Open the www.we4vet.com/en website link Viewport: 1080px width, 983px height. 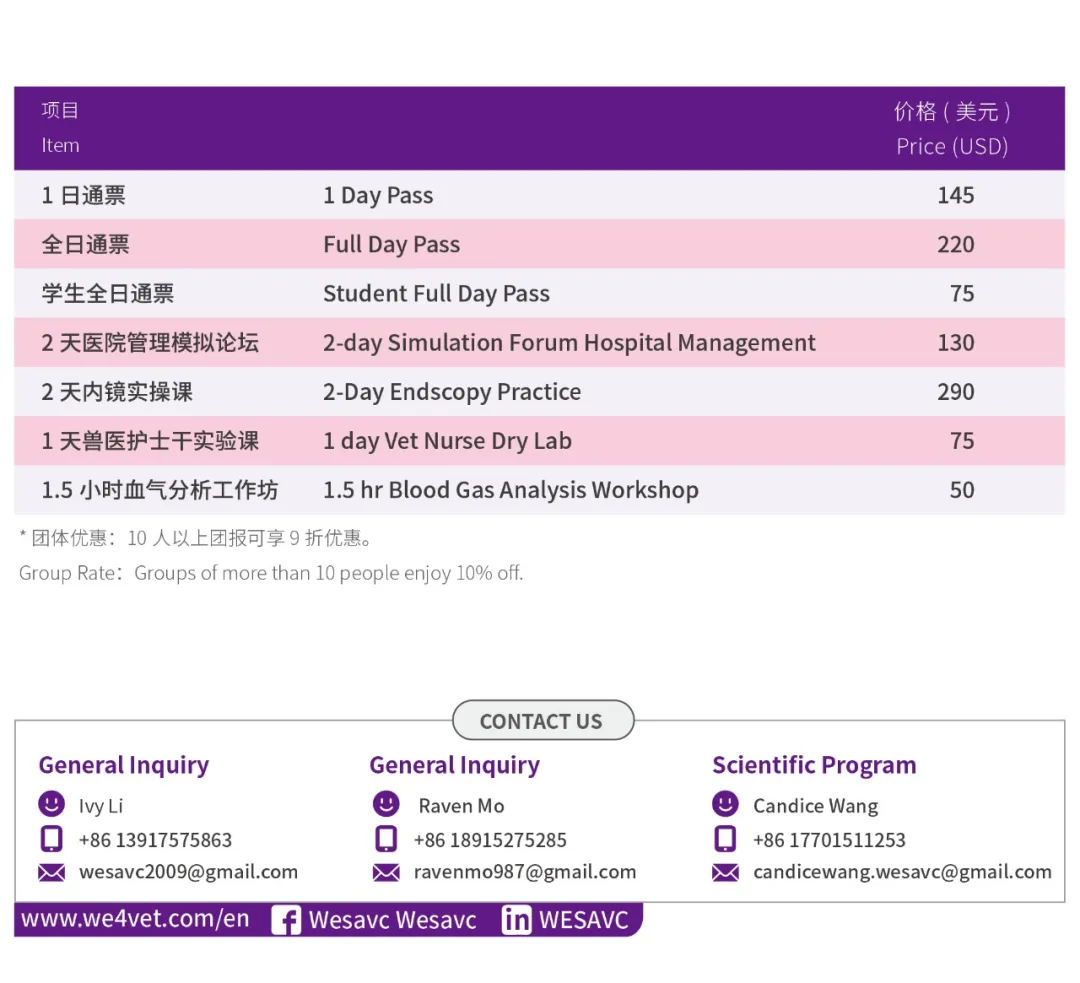(x=135, y=919)
